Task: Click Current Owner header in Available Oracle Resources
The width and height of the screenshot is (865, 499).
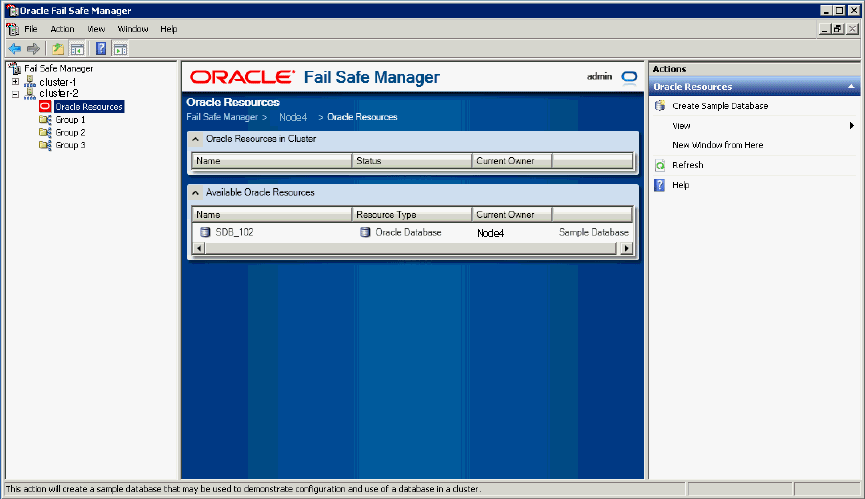Action: [512, 214]
